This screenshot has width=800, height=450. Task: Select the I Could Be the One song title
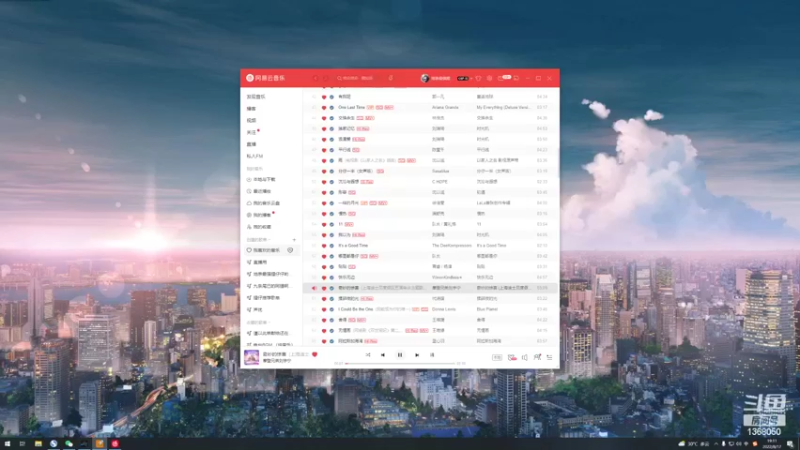click(x=356, y=309)
